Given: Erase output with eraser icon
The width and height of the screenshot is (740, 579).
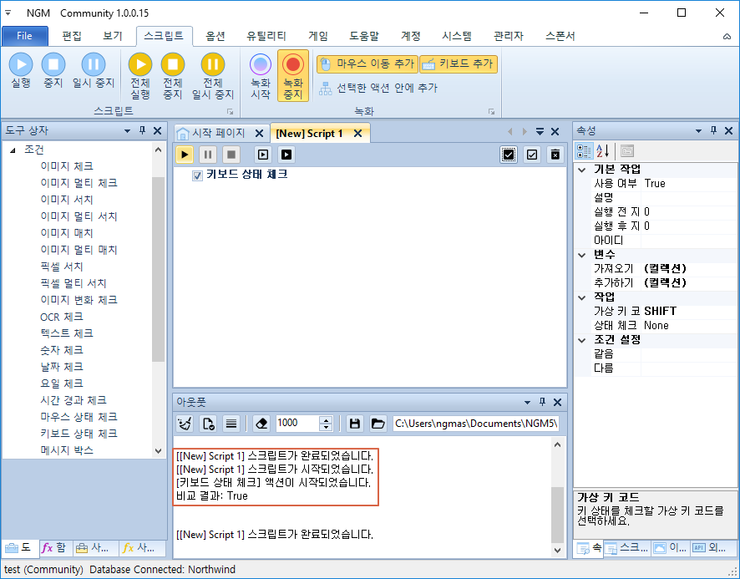Looking at the screenshot, I should pyautogui.click(x=261, y=423).
